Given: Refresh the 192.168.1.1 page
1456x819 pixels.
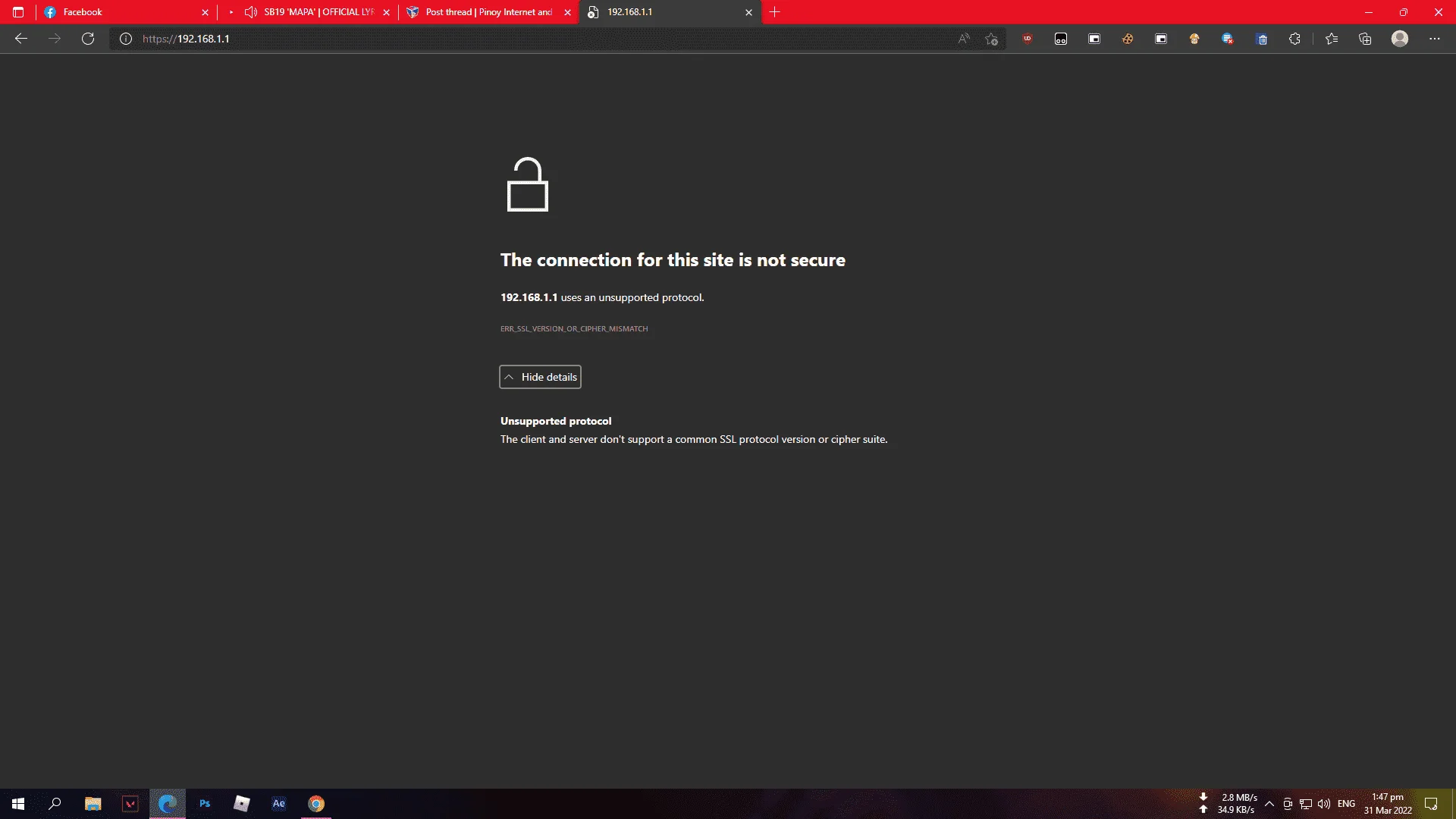Looking at the screenshot, I should click(88, 39).
